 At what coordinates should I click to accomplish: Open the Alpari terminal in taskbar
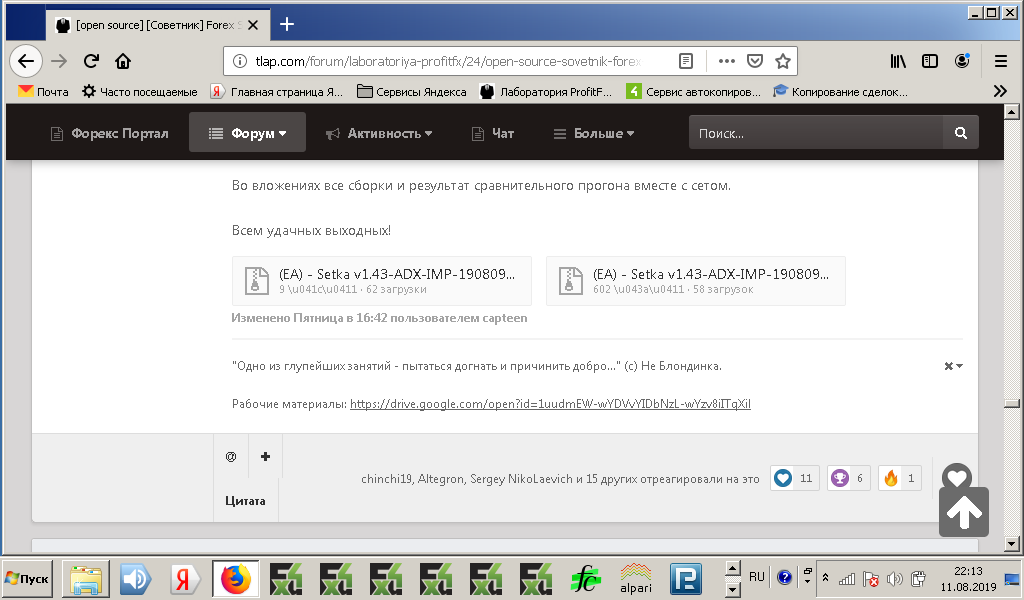(635, 579)
